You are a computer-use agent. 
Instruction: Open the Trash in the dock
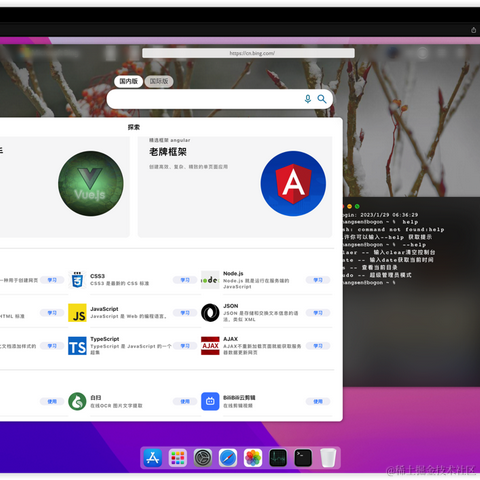(x=328, y=458)
